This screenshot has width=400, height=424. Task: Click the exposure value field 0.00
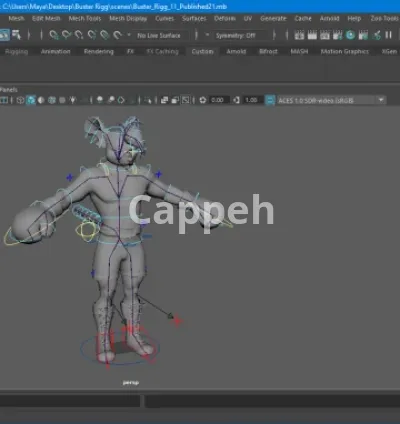tap(218, 100)
